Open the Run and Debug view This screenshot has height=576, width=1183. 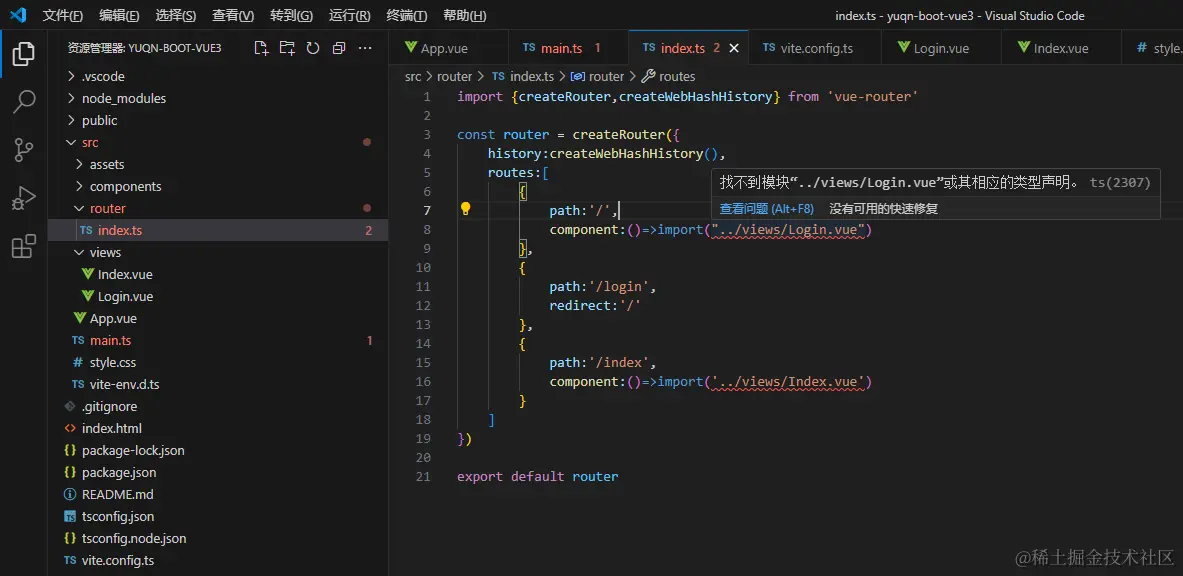coord(23,199)
